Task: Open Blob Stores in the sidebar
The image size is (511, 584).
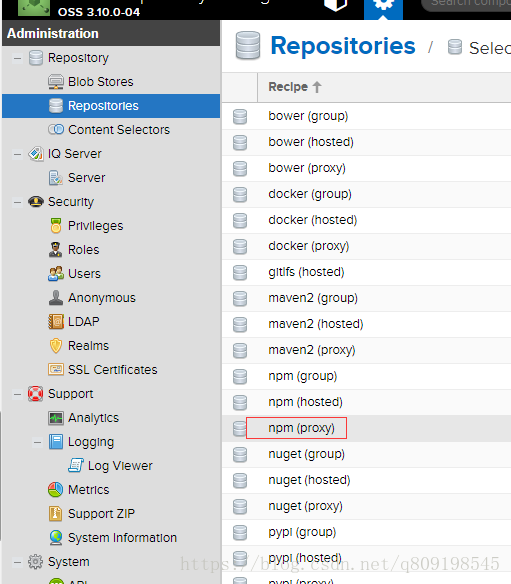Action: (x=101, y=82)
